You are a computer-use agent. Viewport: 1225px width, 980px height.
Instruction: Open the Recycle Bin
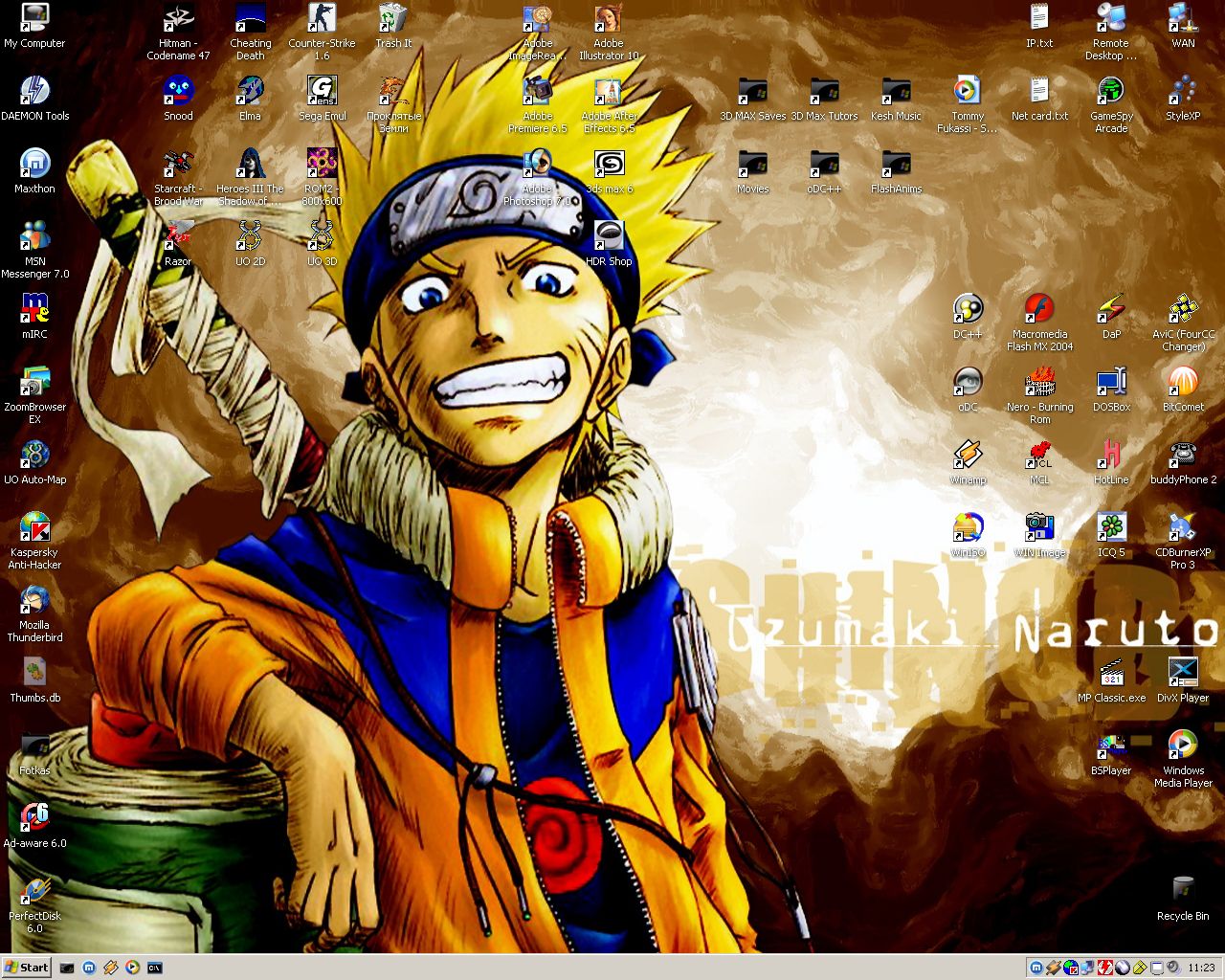[1183, 899]
